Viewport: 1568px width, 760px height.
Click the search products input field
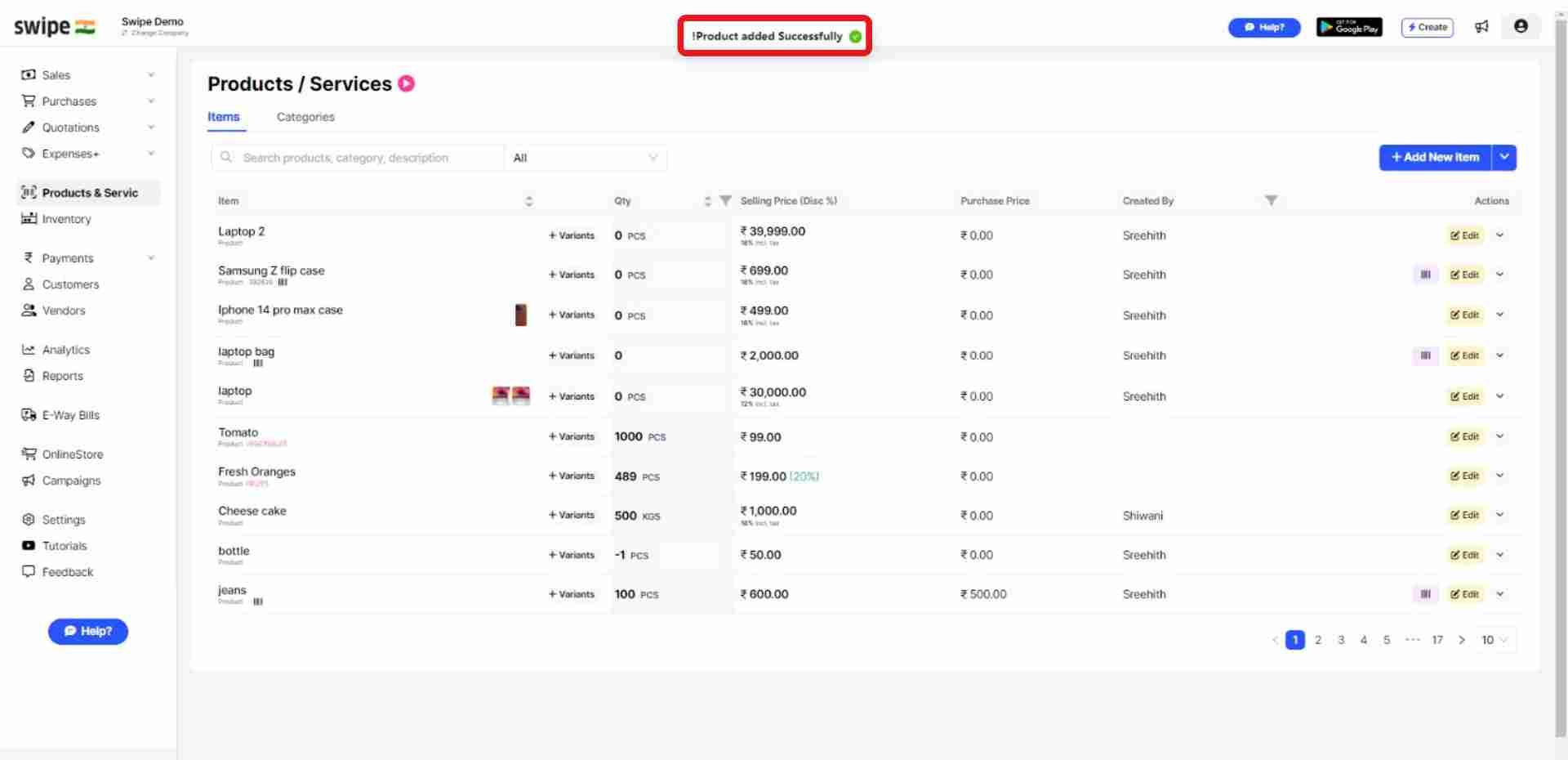(x=358, y=158)
